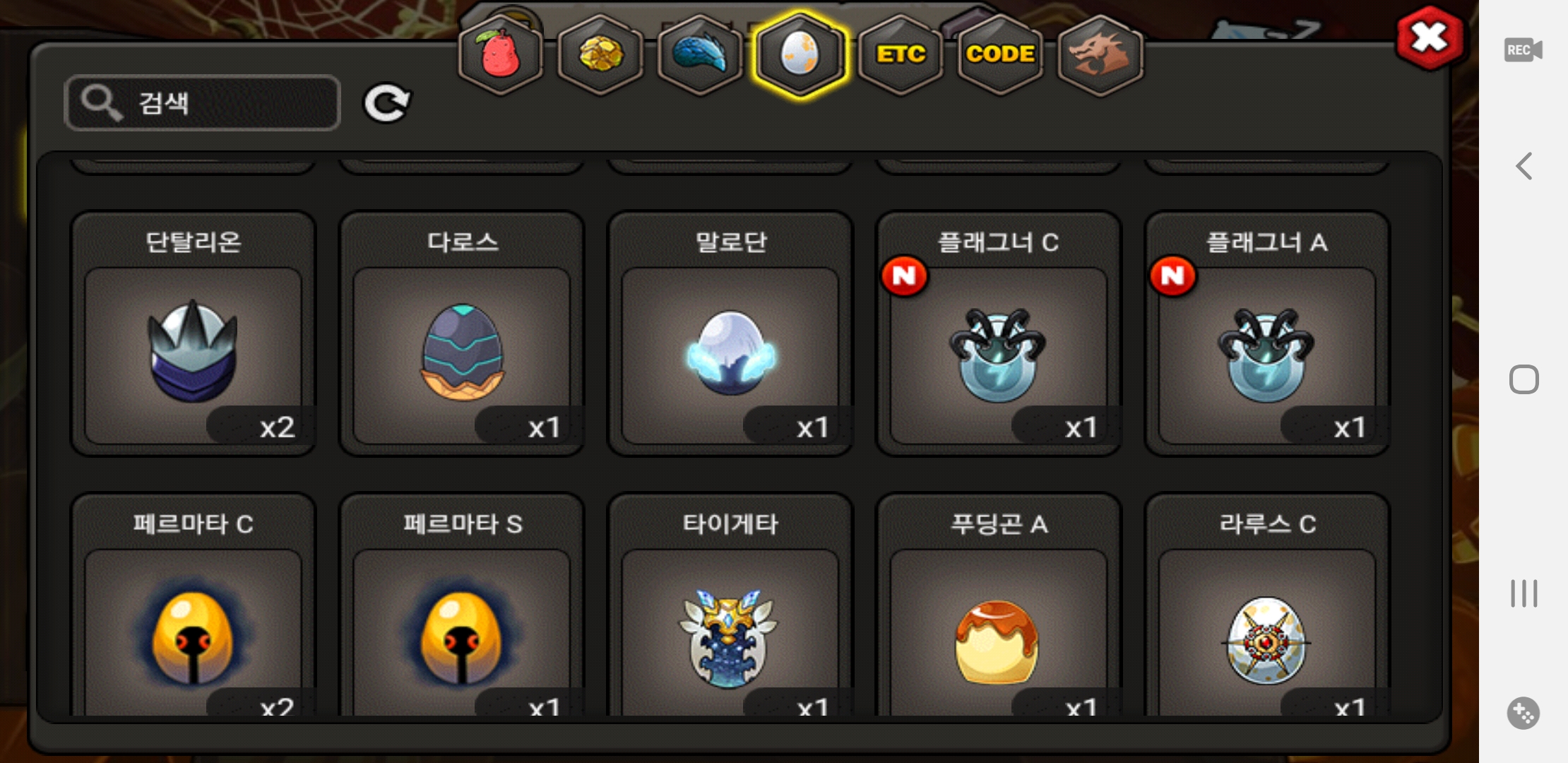Screen dimensions: 1568x763
Task: Open the egg inventory tab
Action: pos(800,54)
